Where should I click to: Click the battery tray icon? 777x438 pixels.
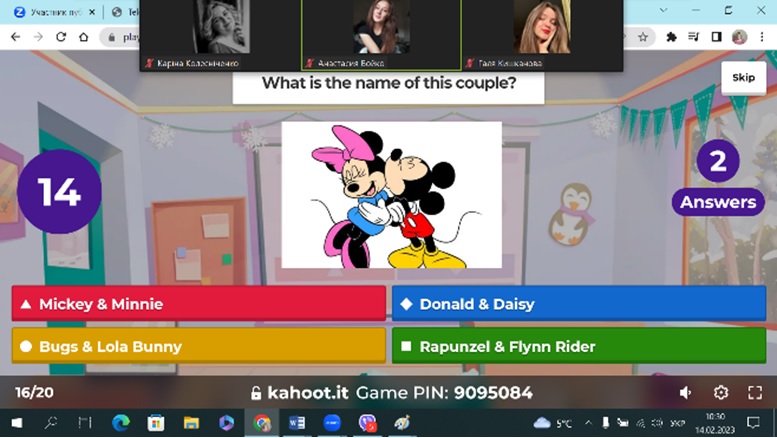[x=623, y=423]
